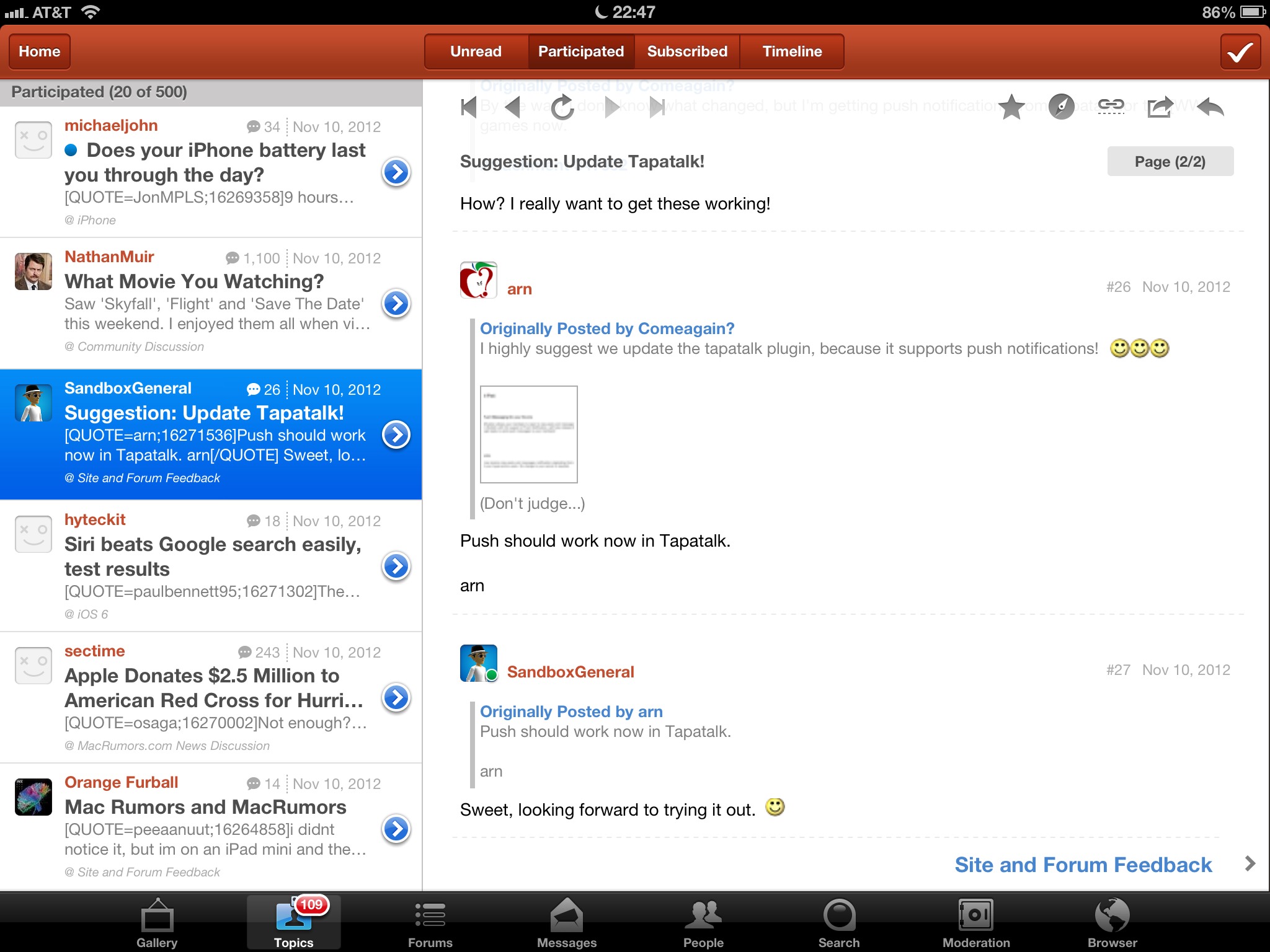This screenshot has width=1270, height=952.
Task: Open the Site and Forum Feedback link
Action: (x=1083, y=865)
